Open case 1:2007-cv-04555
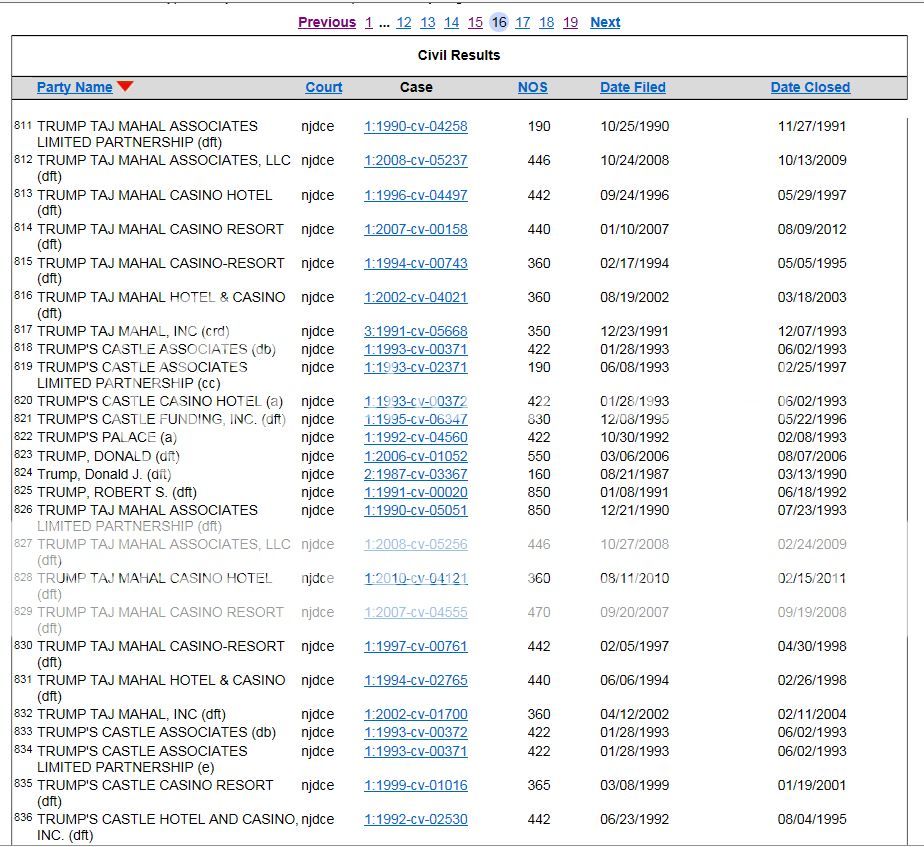This screenshot has height=847, width=924. coord(415,612)
